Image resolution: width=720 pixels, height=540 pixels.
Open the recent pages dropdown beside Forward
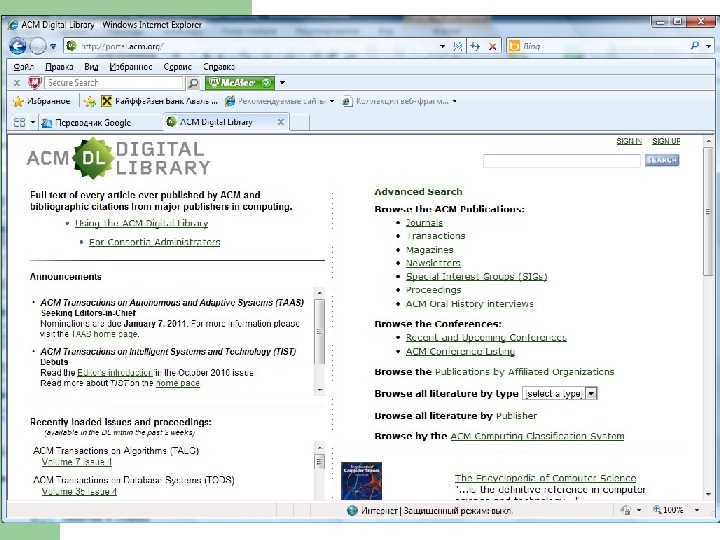53,46
